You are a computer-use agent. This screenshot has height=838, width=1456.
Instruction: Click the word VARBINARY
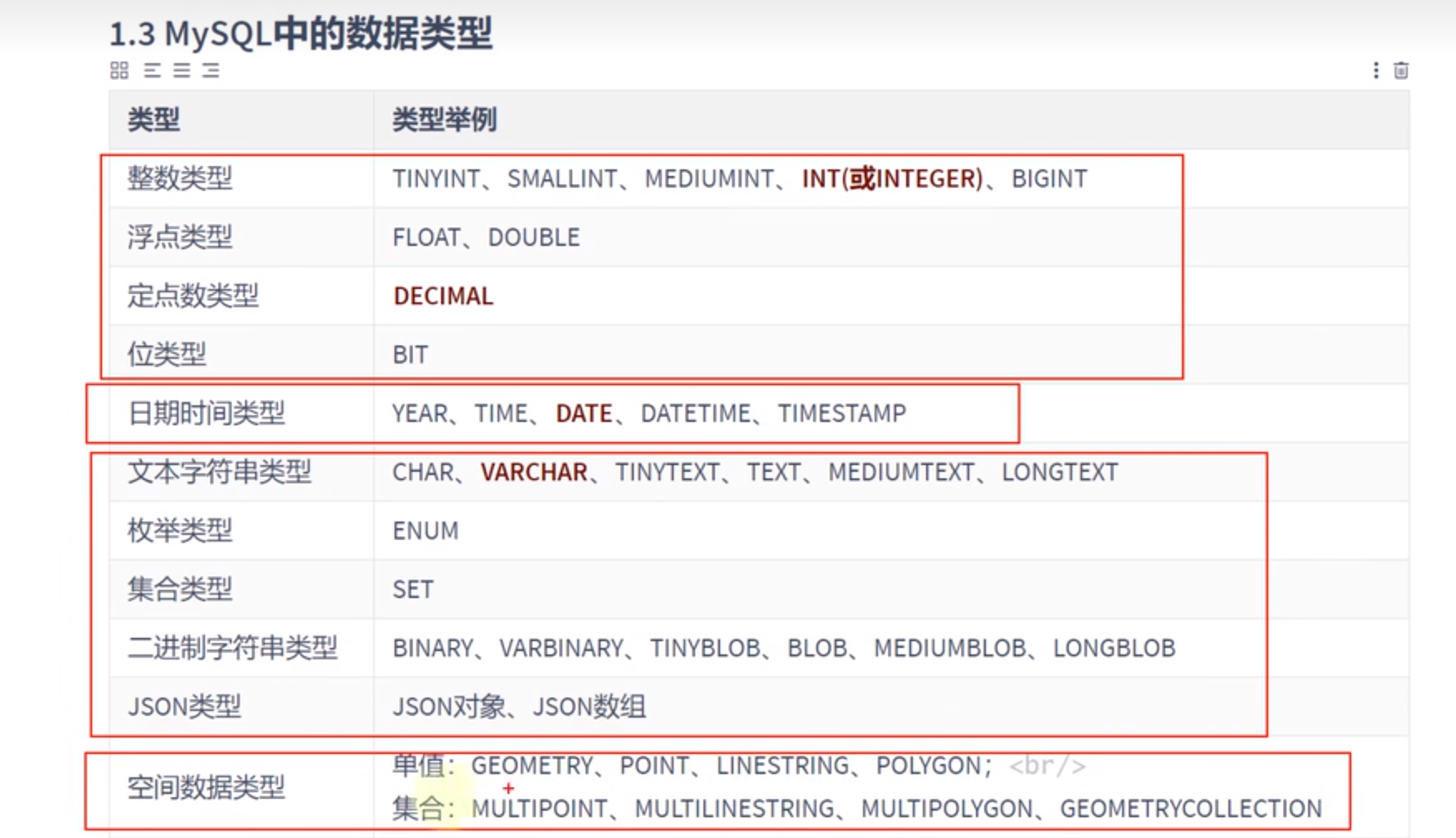click(x=561, y=648)
